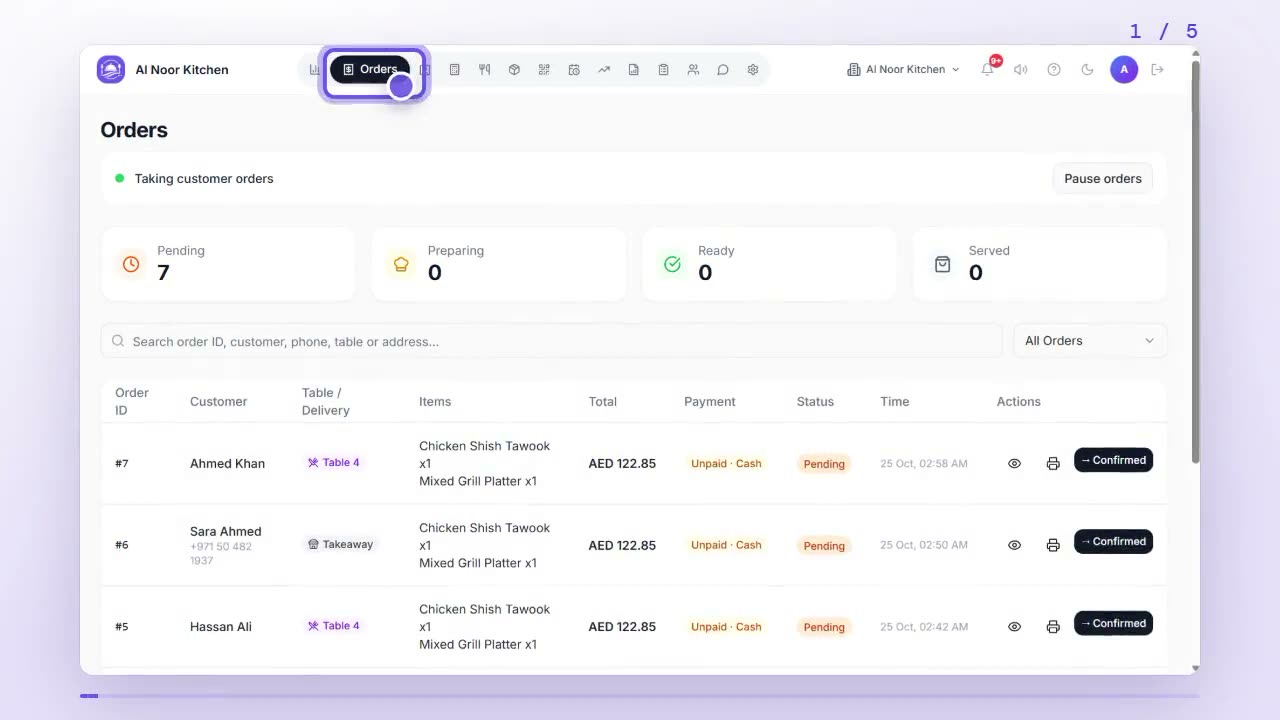
Task: Click the Pending orders stat card
Action: pyautogui.click(x=228, y=264)
